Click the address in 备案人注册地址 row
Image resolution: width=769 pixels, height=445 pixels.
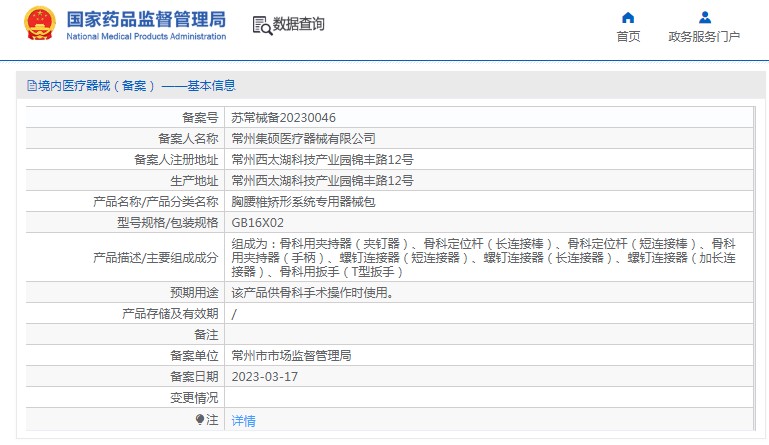tap(322, 160)
